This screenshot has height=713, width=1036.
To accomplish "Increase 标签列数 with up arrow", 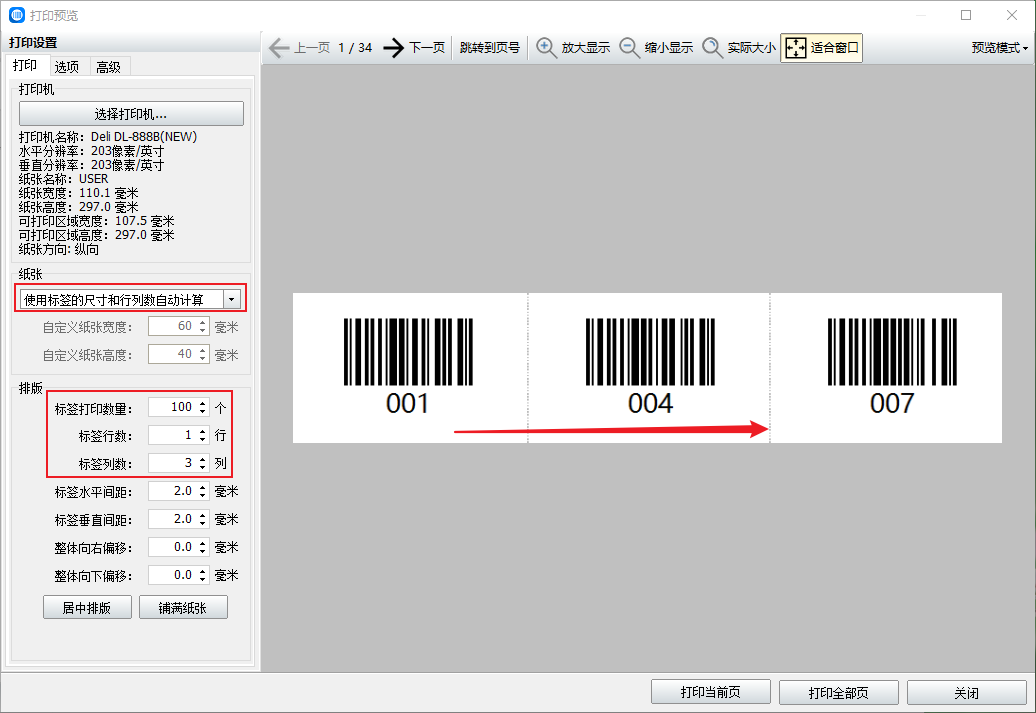I will pyautogui.click(x=203, y=458).
